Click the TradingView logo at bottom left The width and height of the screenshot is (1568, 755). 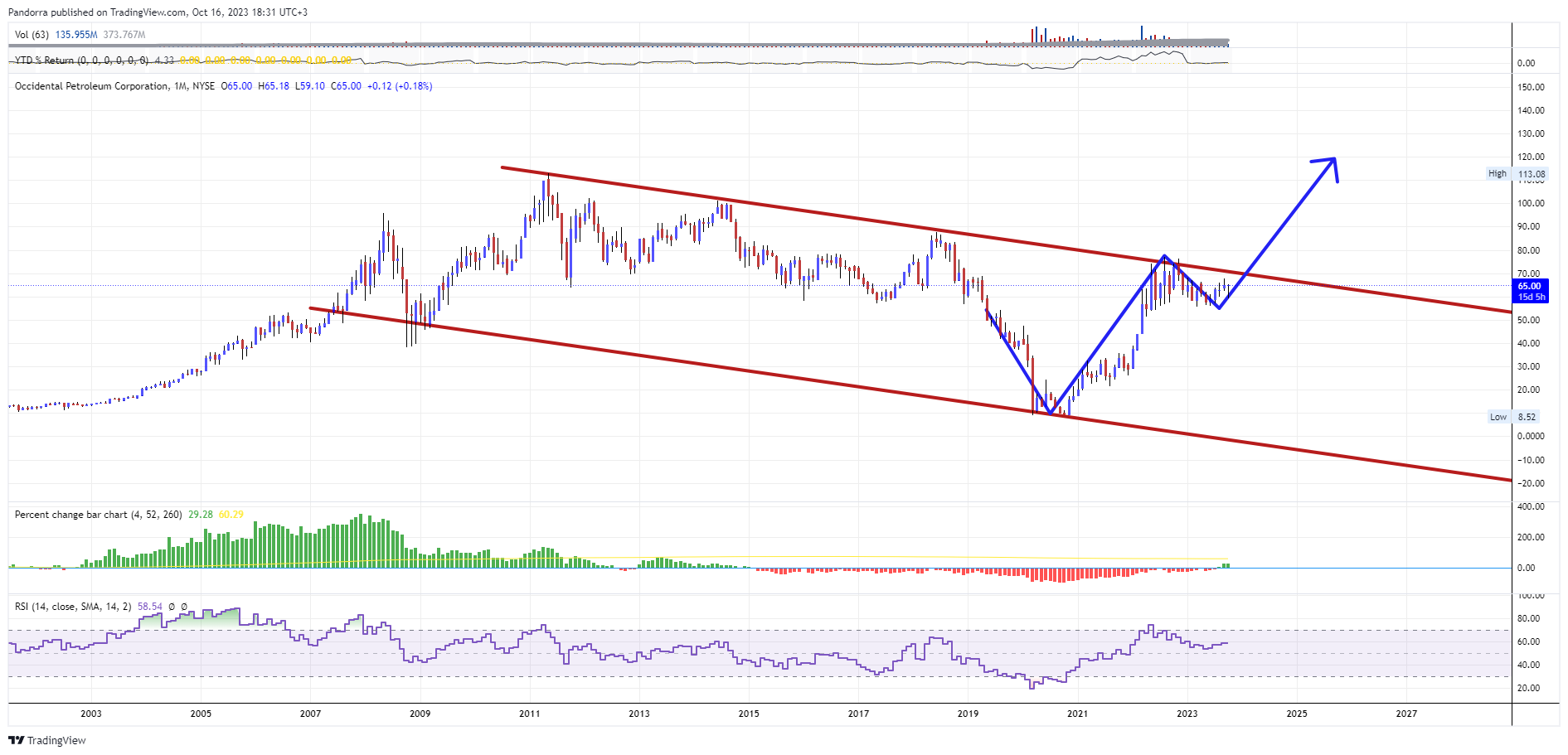coord(47,740)
